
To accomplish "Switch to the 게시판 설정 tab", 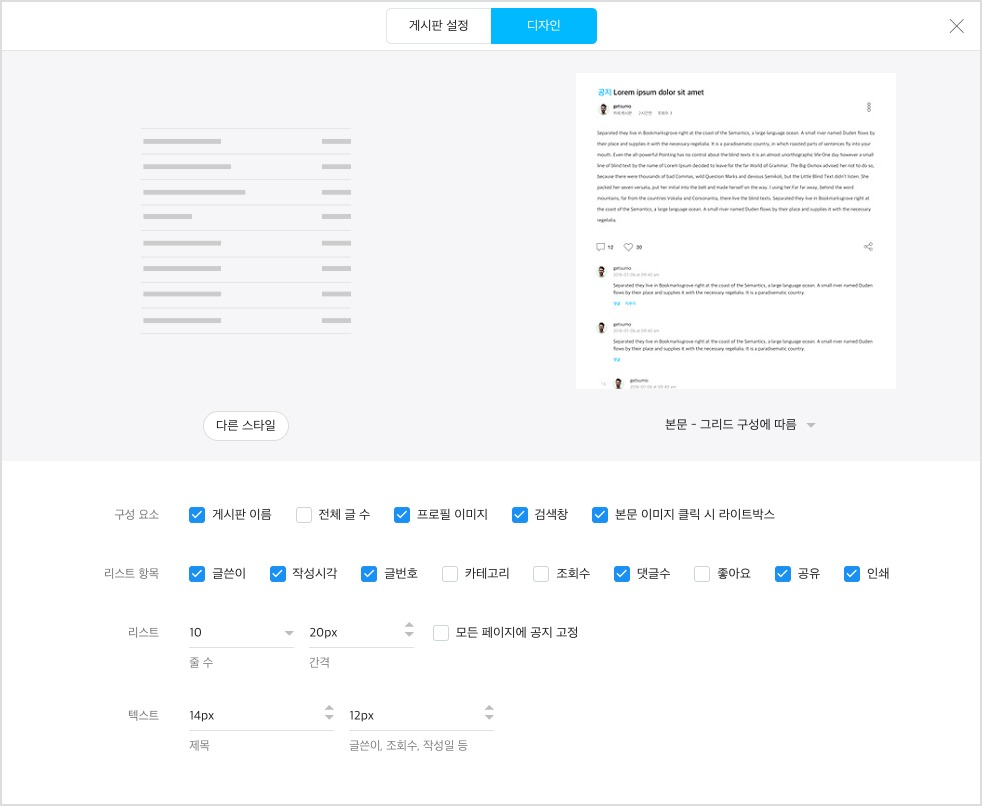I will pos(438,26).
